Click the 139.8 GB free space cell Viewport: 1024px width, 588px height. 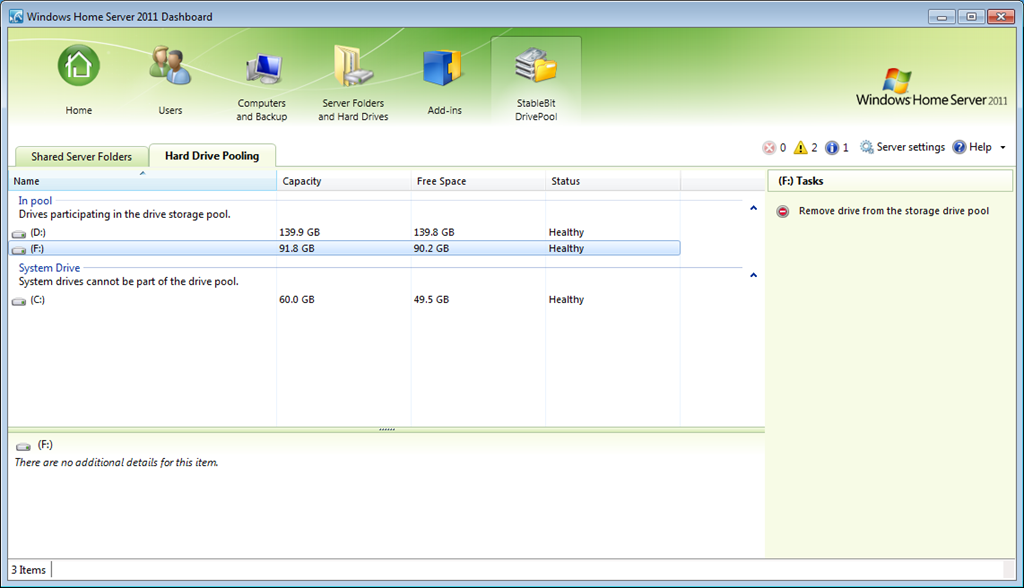[434, 232]
